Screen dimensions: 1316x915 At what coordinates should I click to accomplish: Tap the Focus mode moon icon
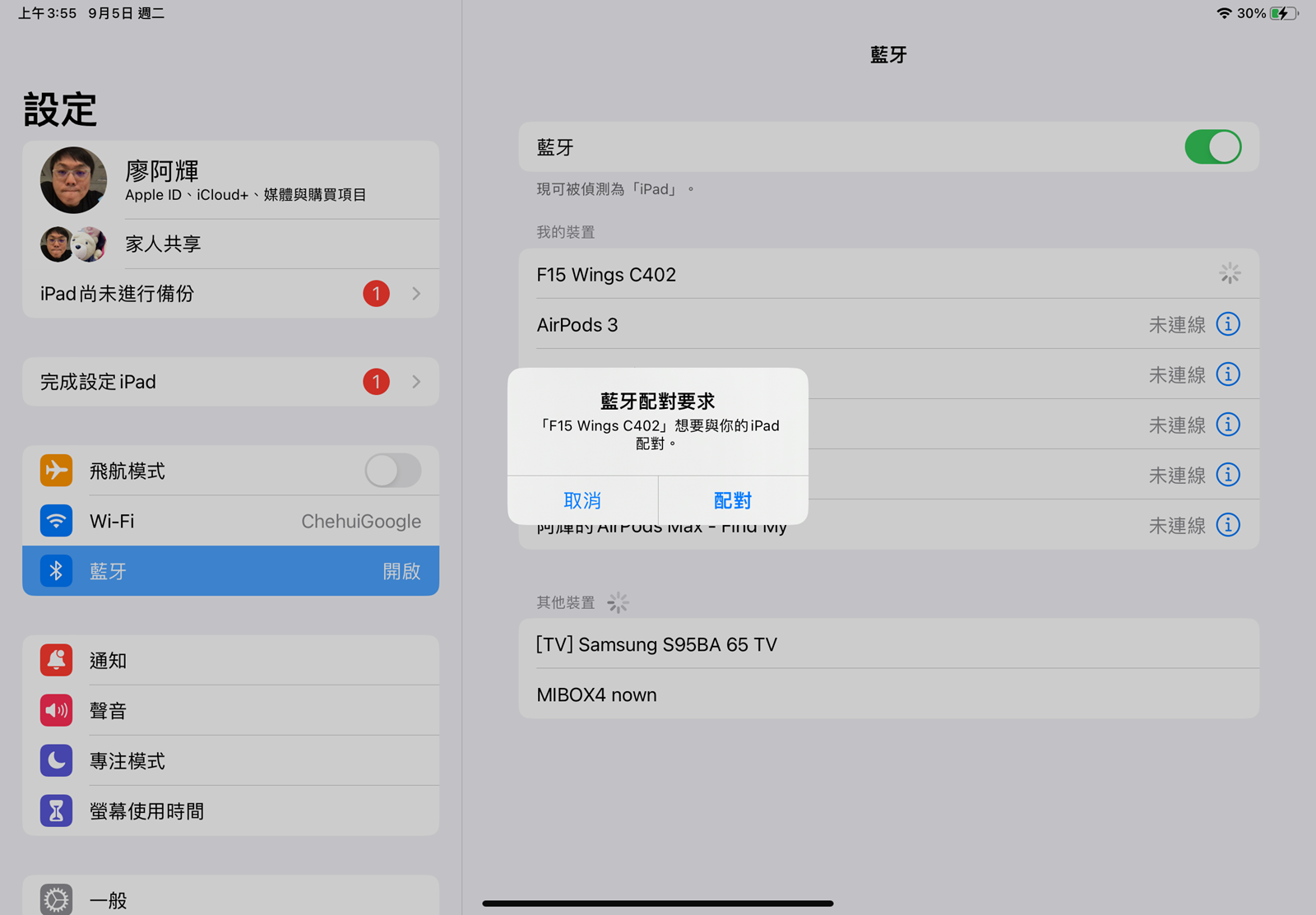pos(56,760)
